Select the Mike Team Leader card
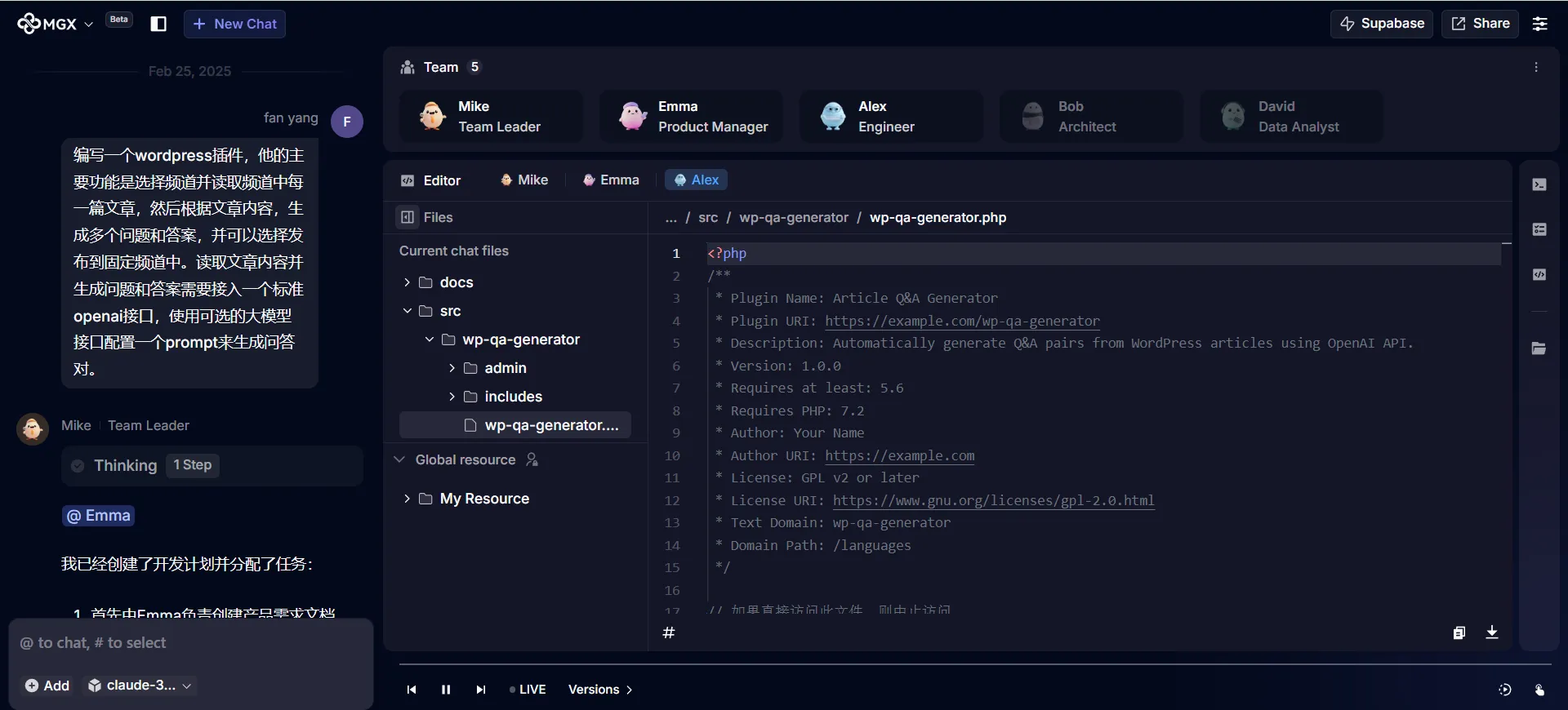 pyautogui.click(x=491, y=116)
